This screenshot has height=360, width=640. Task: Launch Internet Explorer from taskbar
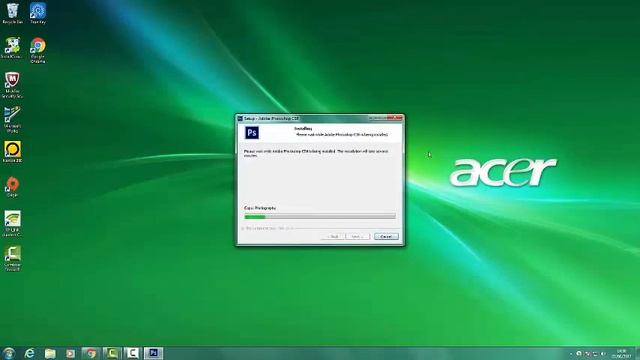(29, 353)
